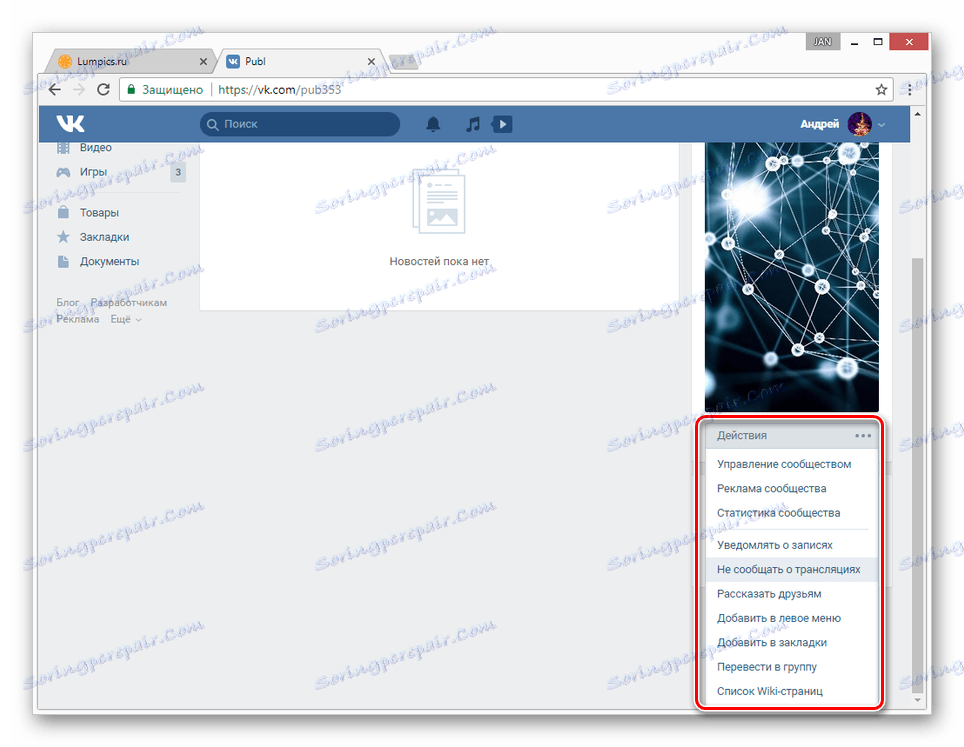Click the video play icon in header

(x=502, y=124)
